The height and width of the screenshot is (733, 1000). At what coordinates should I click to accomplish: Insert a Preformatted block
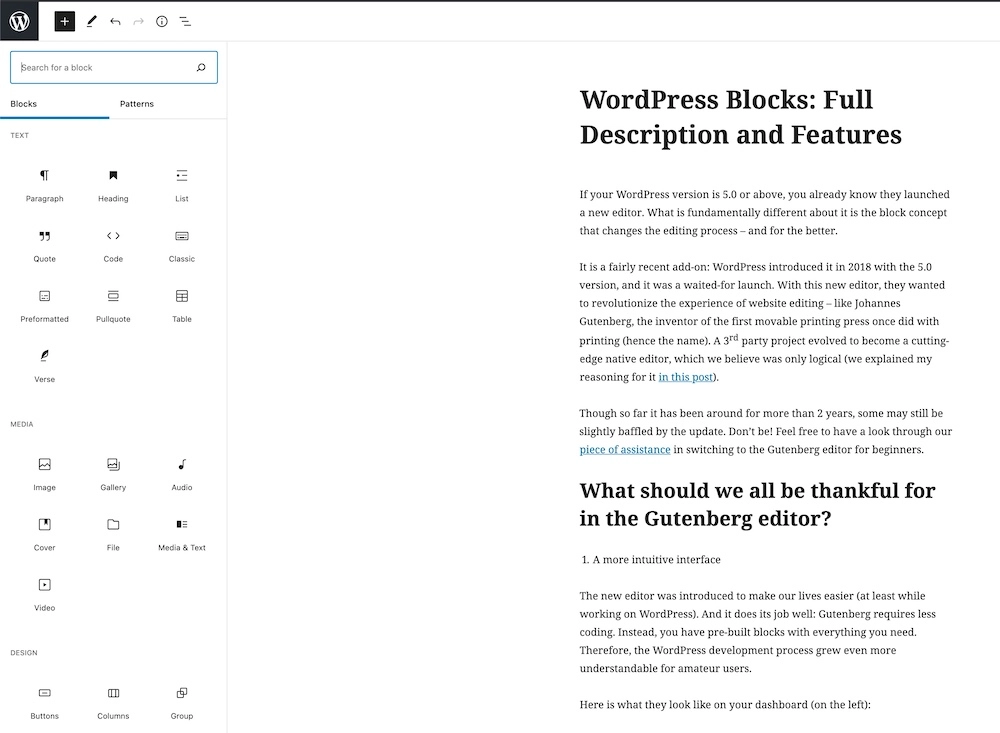pyautogui.click(x=45, y=306)
